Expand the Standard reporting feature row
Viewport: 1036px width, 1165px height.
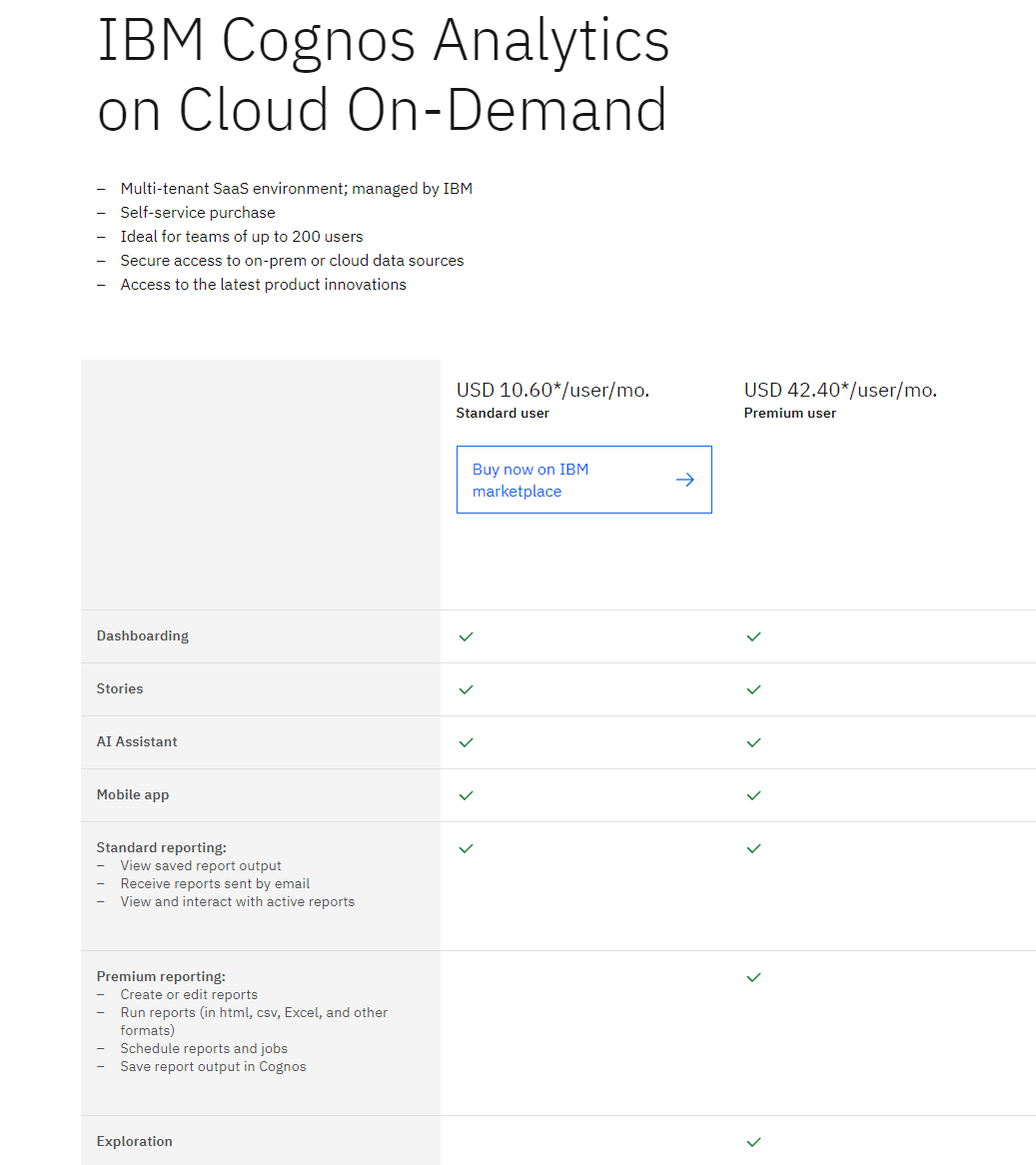click(161, 846)
